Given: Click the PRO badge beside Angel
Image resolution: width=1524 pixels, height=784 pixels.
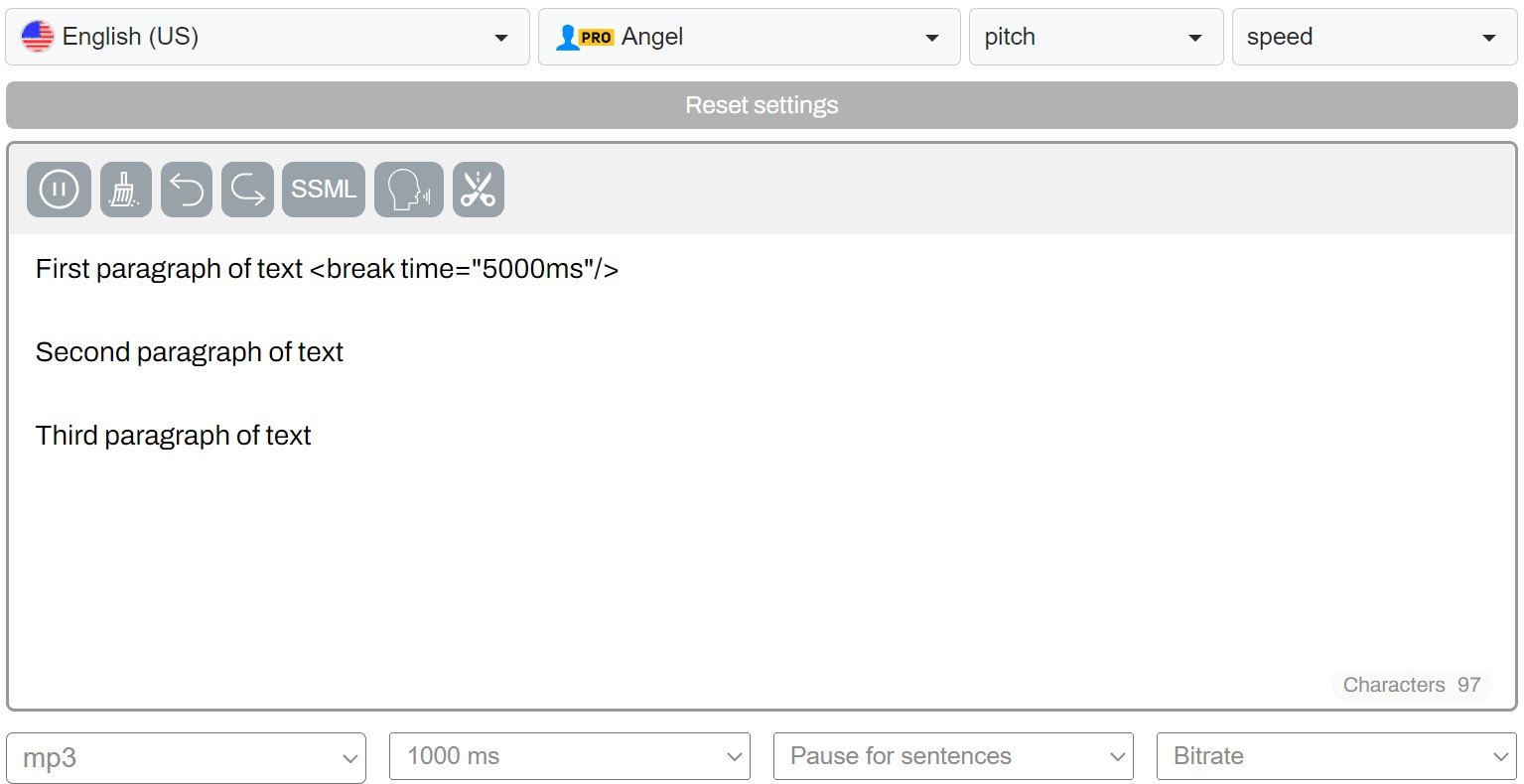Looking at the screenshot, I should pos(596,38).
